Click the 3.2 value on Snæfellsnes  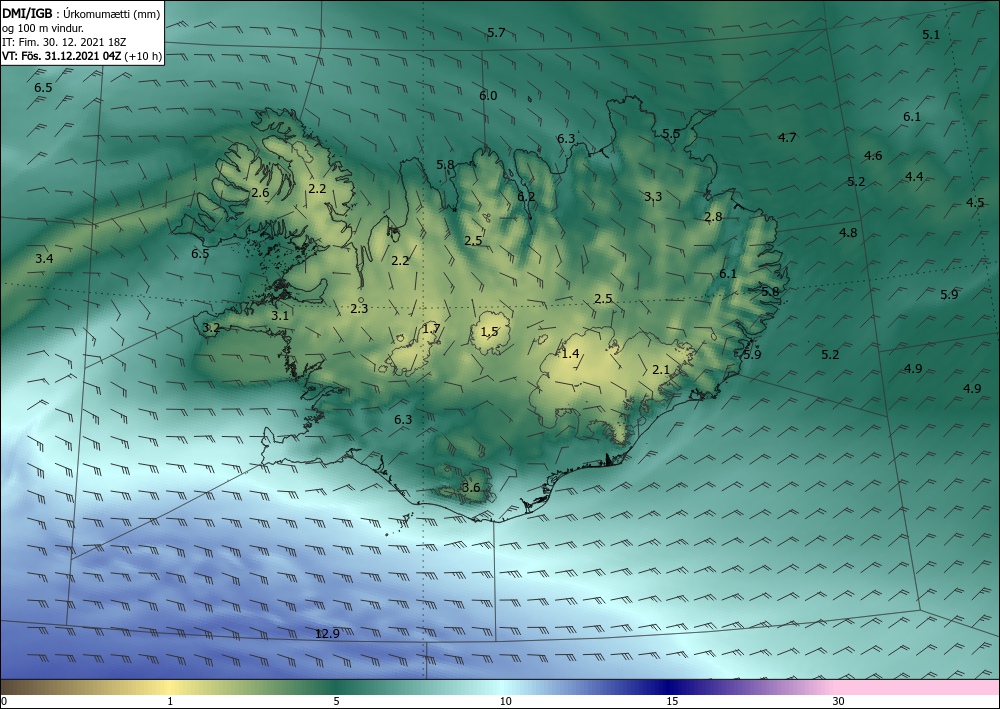coord(211,328)
